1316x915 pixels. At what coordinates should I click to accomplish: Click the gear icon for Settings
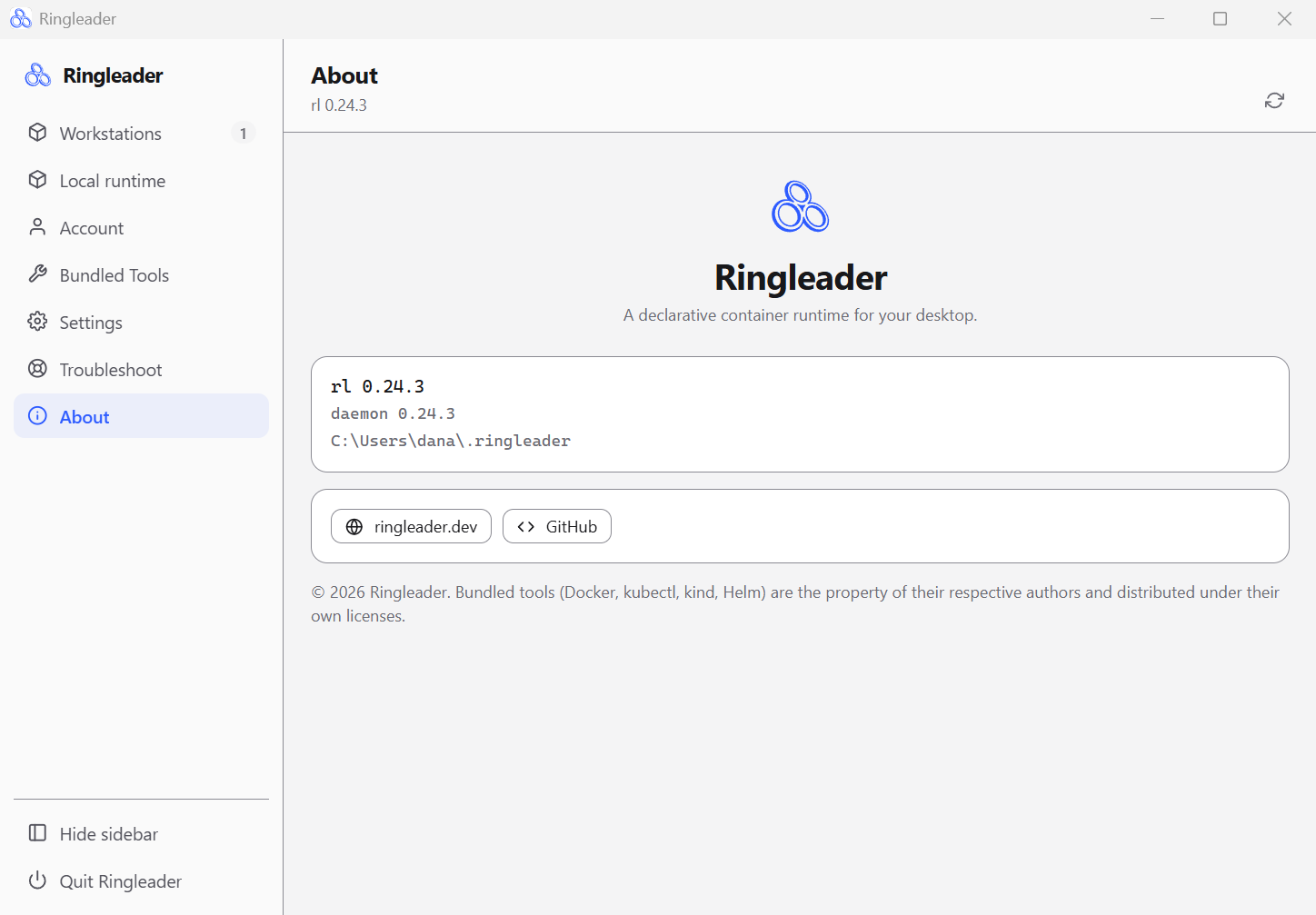point(37,322)
